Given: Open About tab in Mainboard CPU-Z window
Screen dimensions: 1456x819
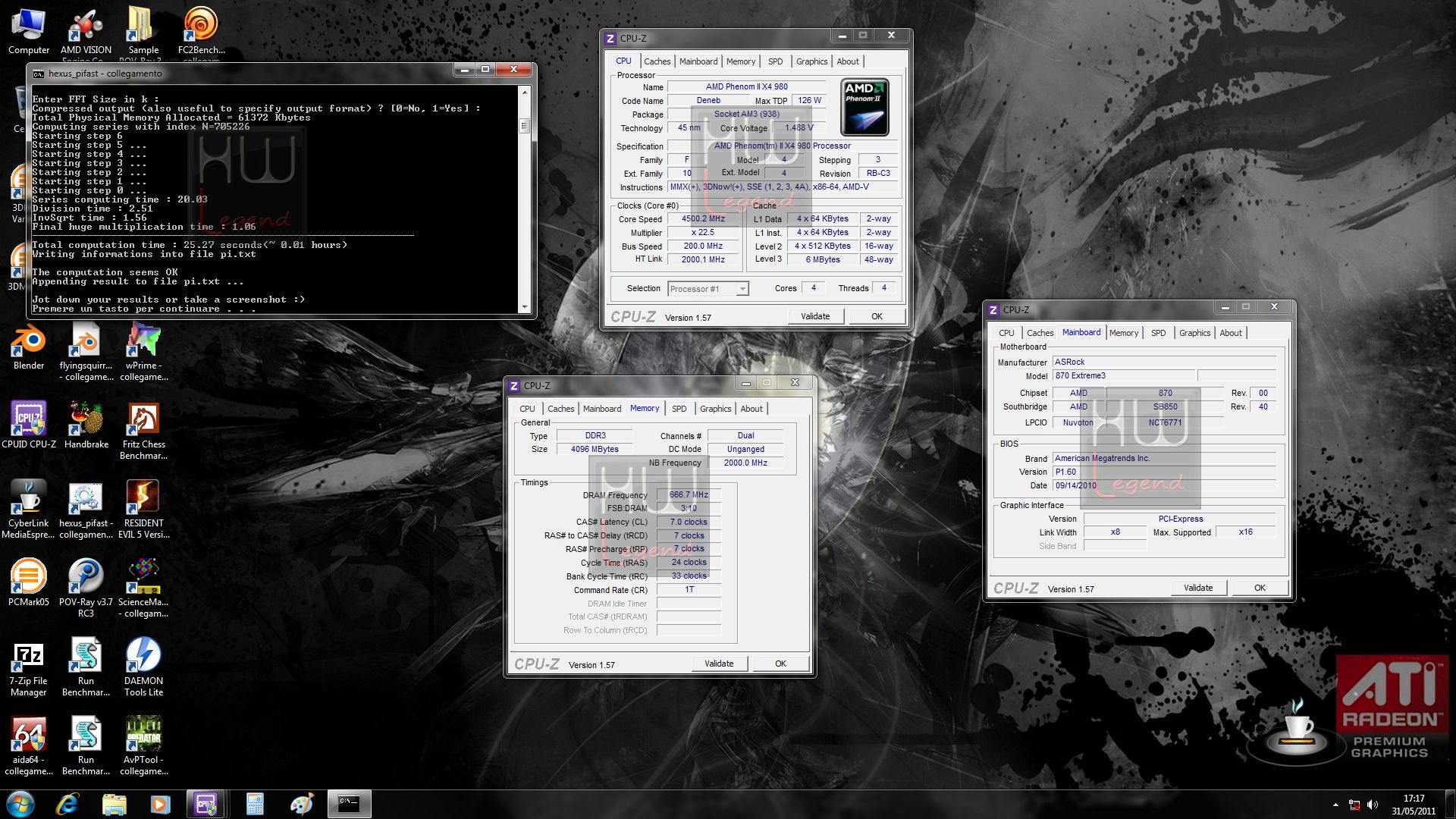Looking at the screenshot, I should pos(1231,333).
